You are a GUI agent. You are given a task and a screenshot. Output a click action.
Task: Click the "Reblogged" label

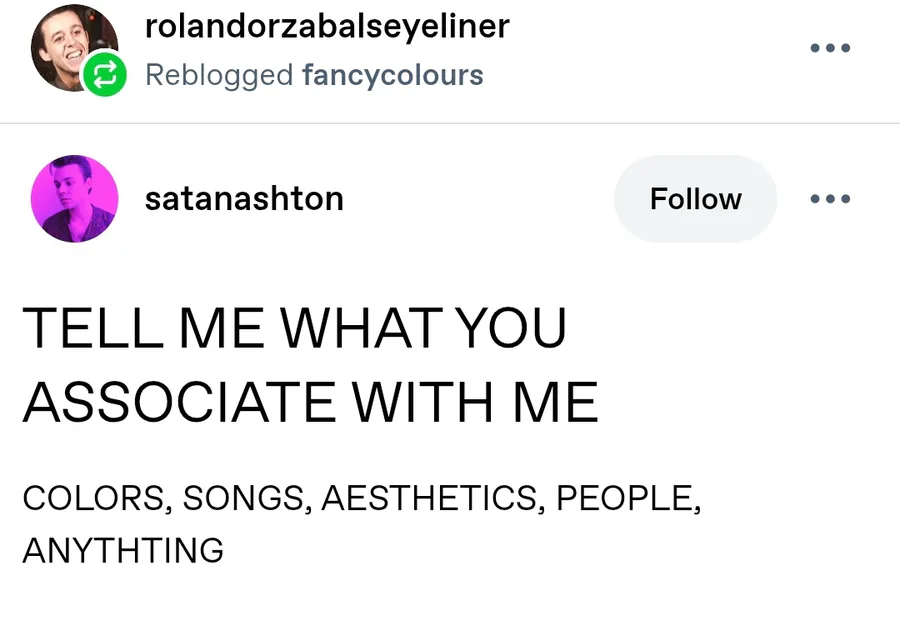tap(219, 75)
